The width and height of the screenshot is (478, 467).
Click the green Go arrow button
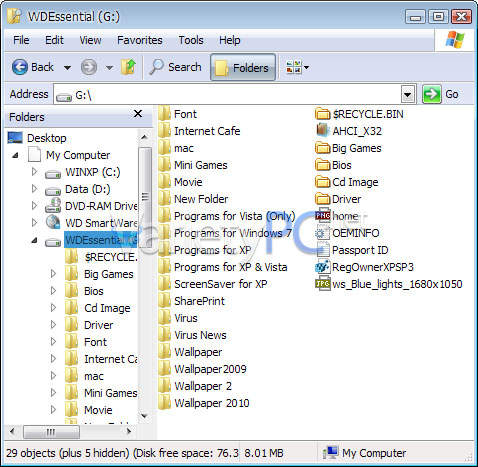[432, 94]
